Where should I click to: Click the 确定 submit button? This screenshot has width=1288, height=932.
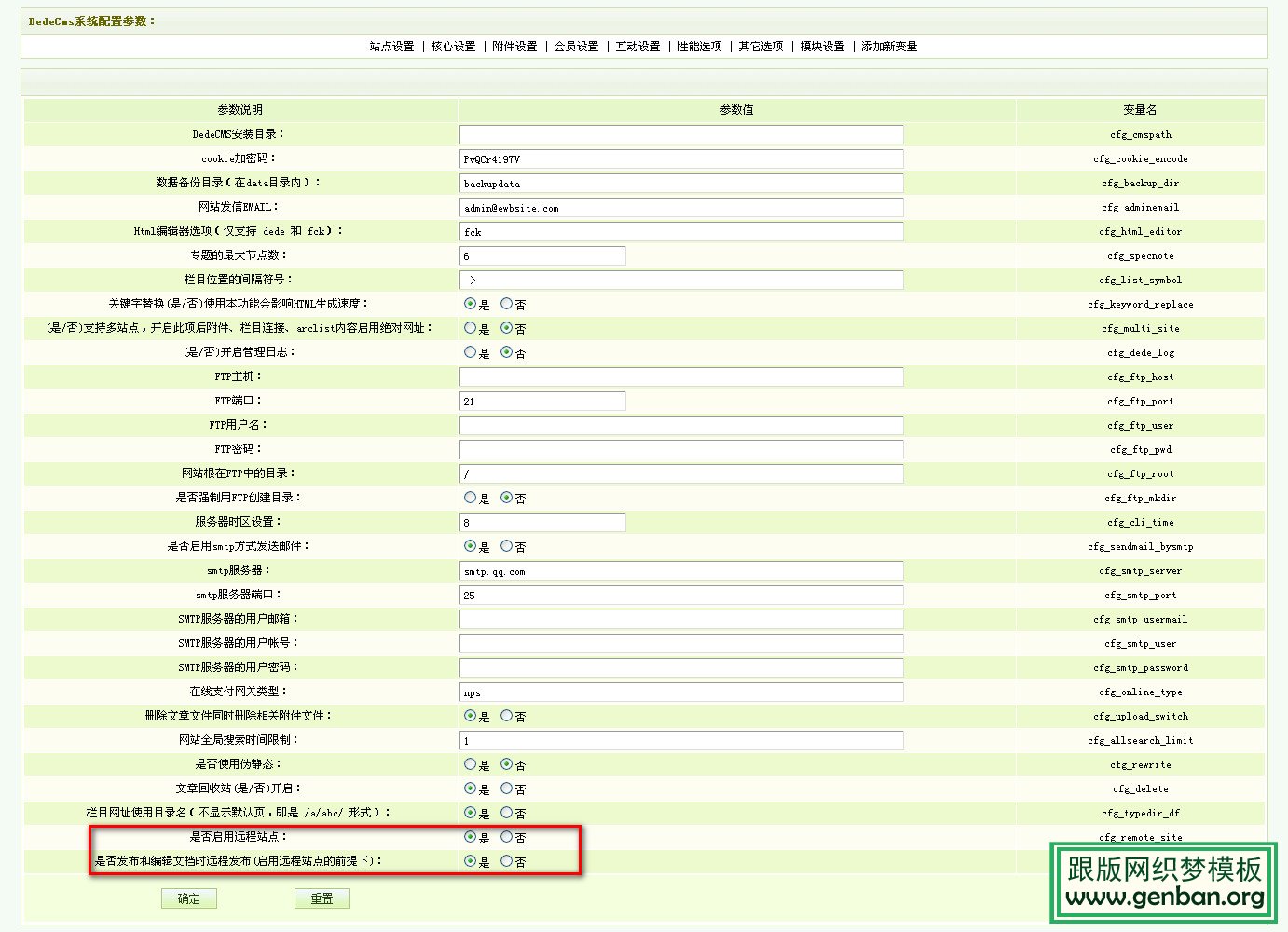click(x=189, y=898)
